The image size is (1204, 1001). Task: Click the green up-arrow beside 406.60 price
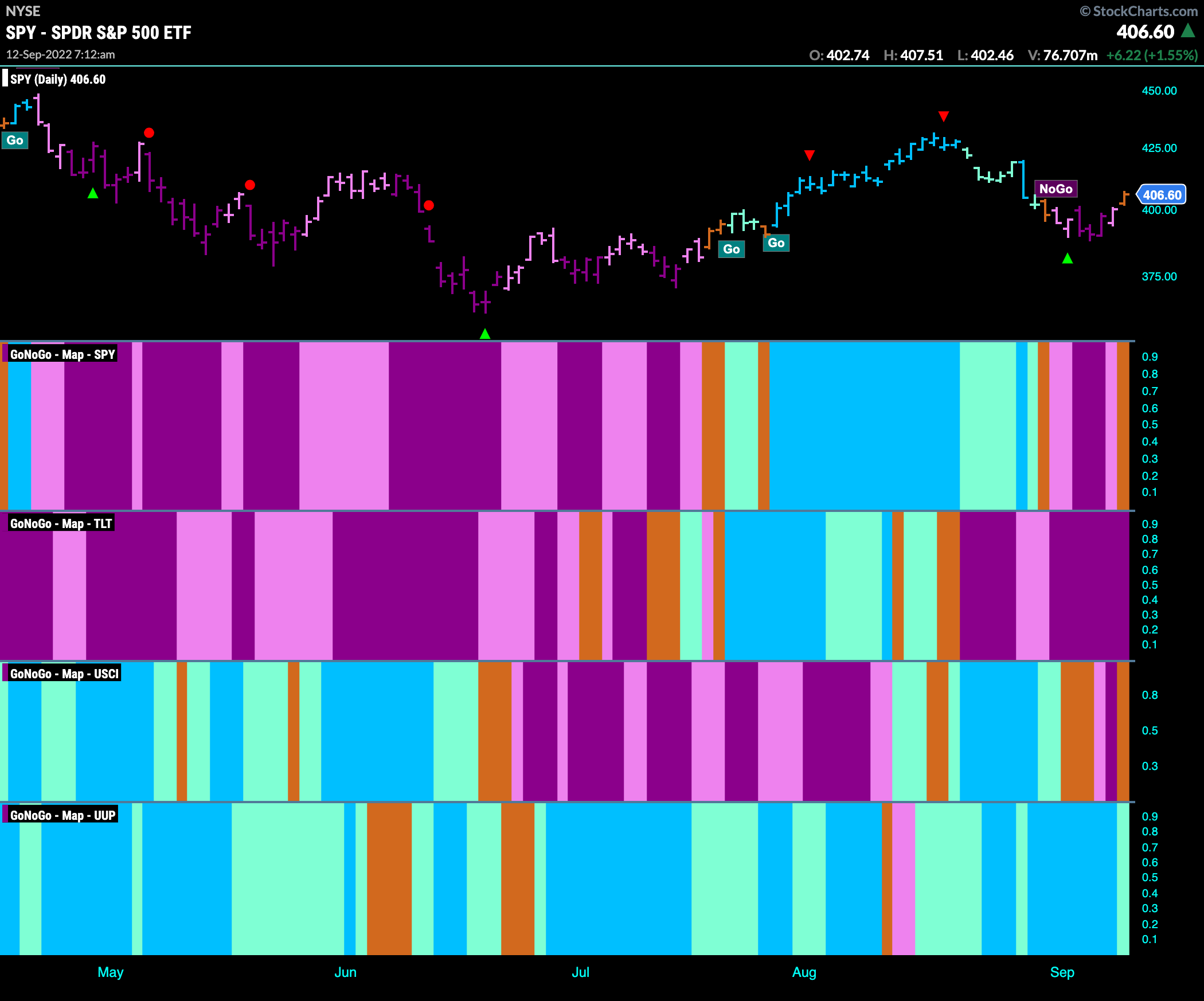point(1189,30)
